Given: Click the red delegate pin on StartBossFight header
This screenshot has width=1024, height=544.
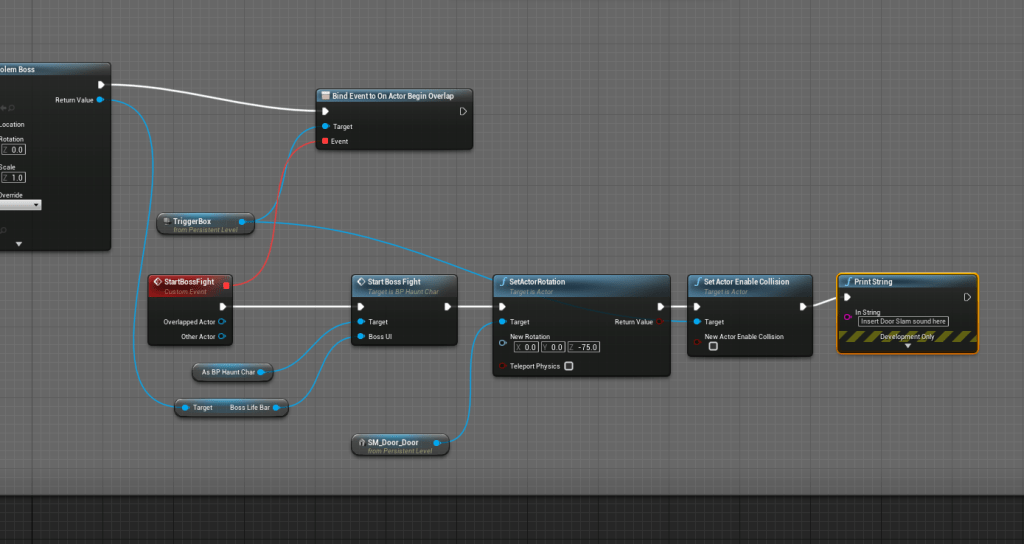Looking at the screenshot, I should [x=226, y=285].
